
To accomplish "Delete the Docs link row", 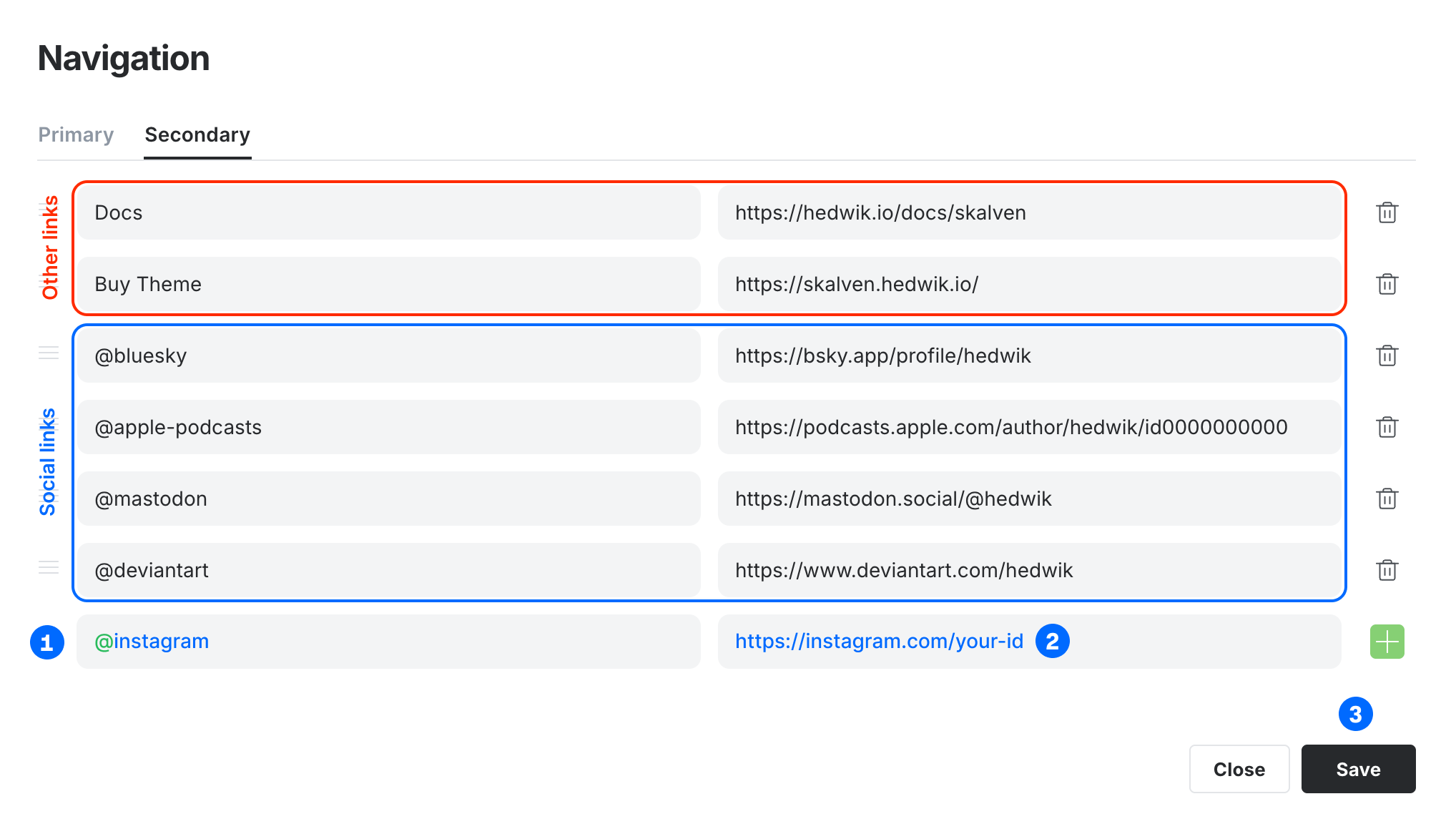I will point(1387,212).
